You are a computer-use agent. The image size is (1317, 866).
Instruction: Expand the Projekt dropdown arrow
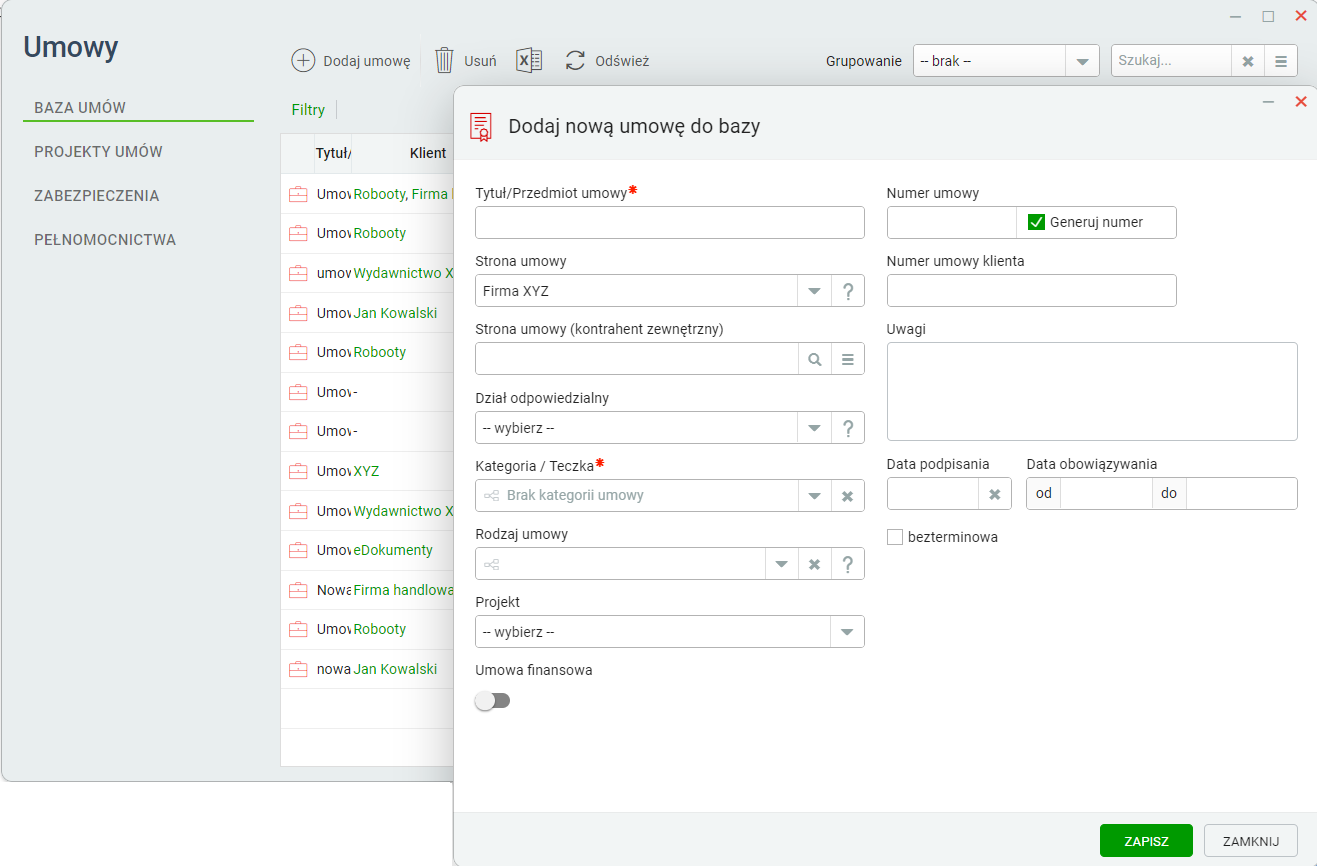click(x=848, y=632)
